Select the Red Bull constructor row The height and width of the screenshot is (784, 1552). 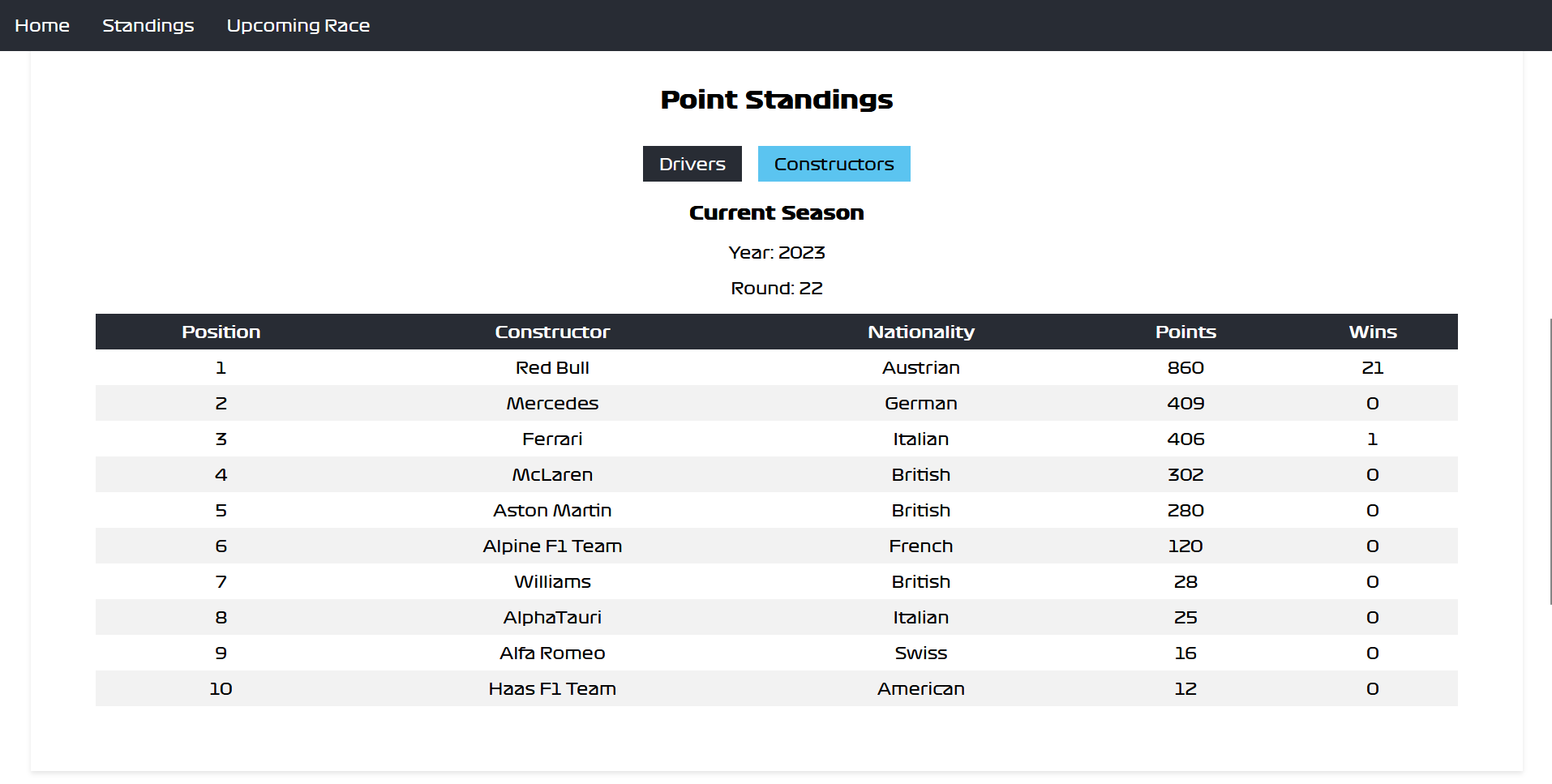click(x=777, y=367)
